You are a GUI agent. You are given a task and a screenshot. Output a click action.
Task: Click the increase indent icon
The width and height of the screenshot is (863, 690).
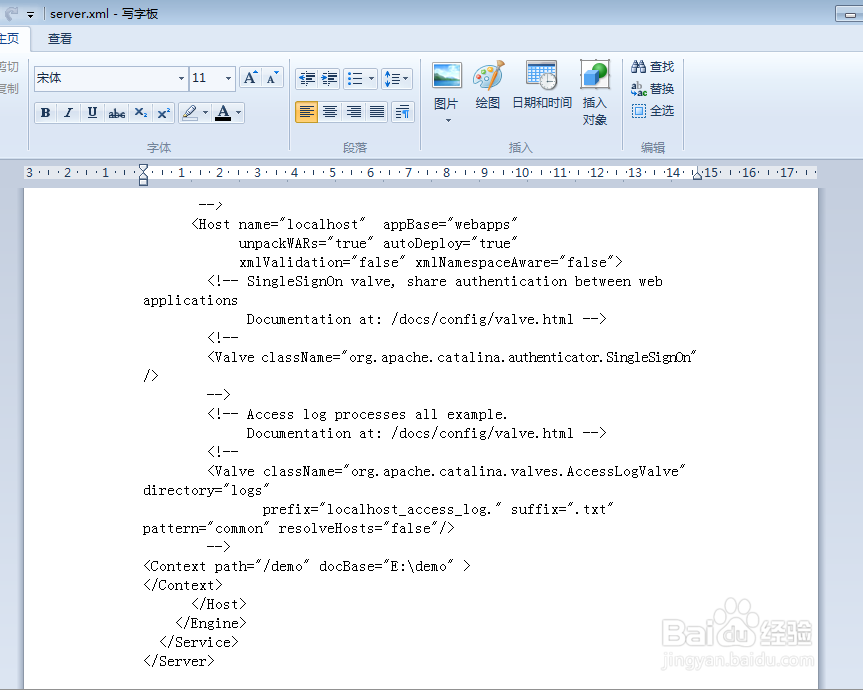point(329,79)
